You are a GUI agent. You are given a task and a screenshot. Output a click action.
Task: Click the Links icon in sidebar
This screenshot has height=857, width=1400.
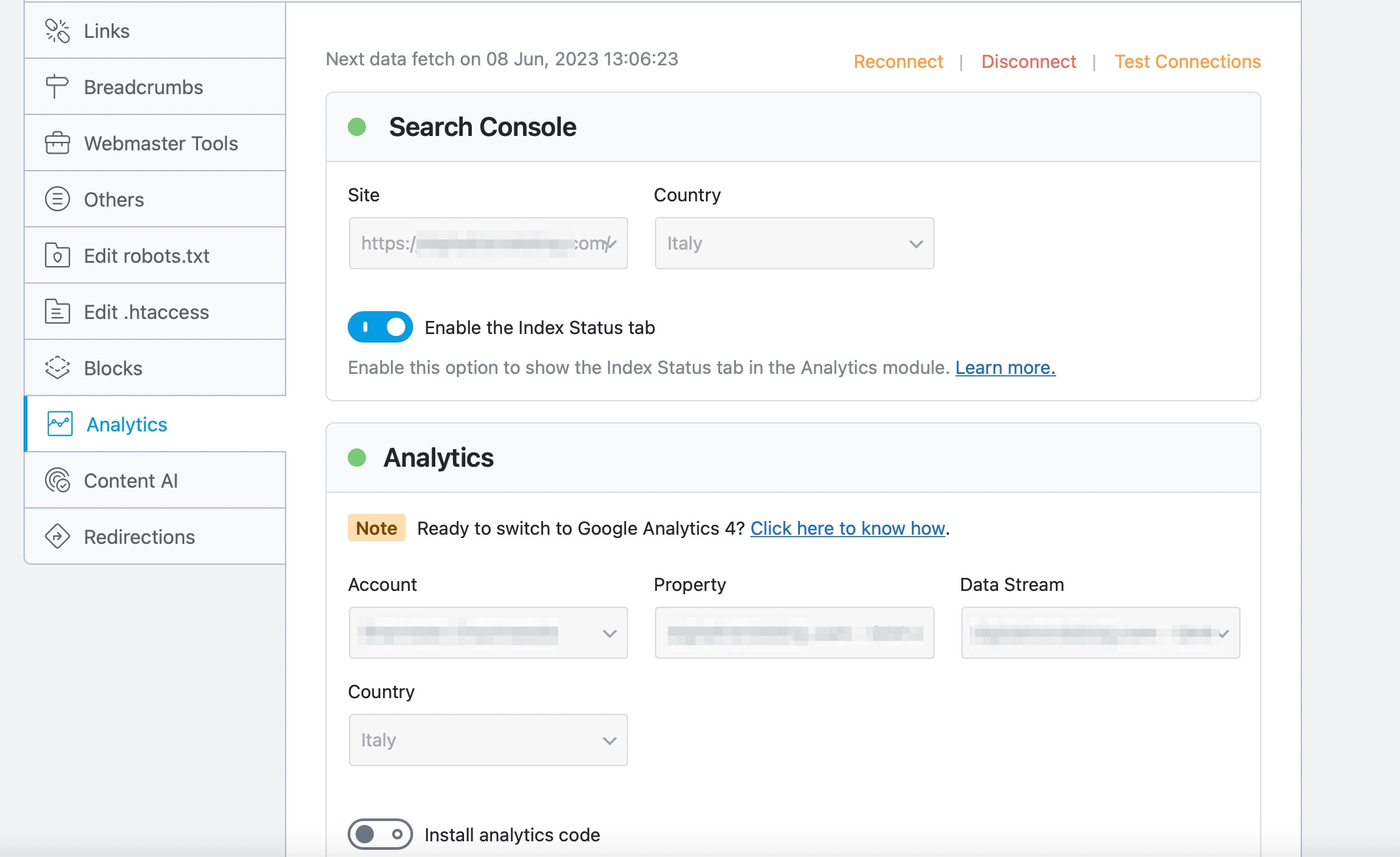tap(57, 30)
